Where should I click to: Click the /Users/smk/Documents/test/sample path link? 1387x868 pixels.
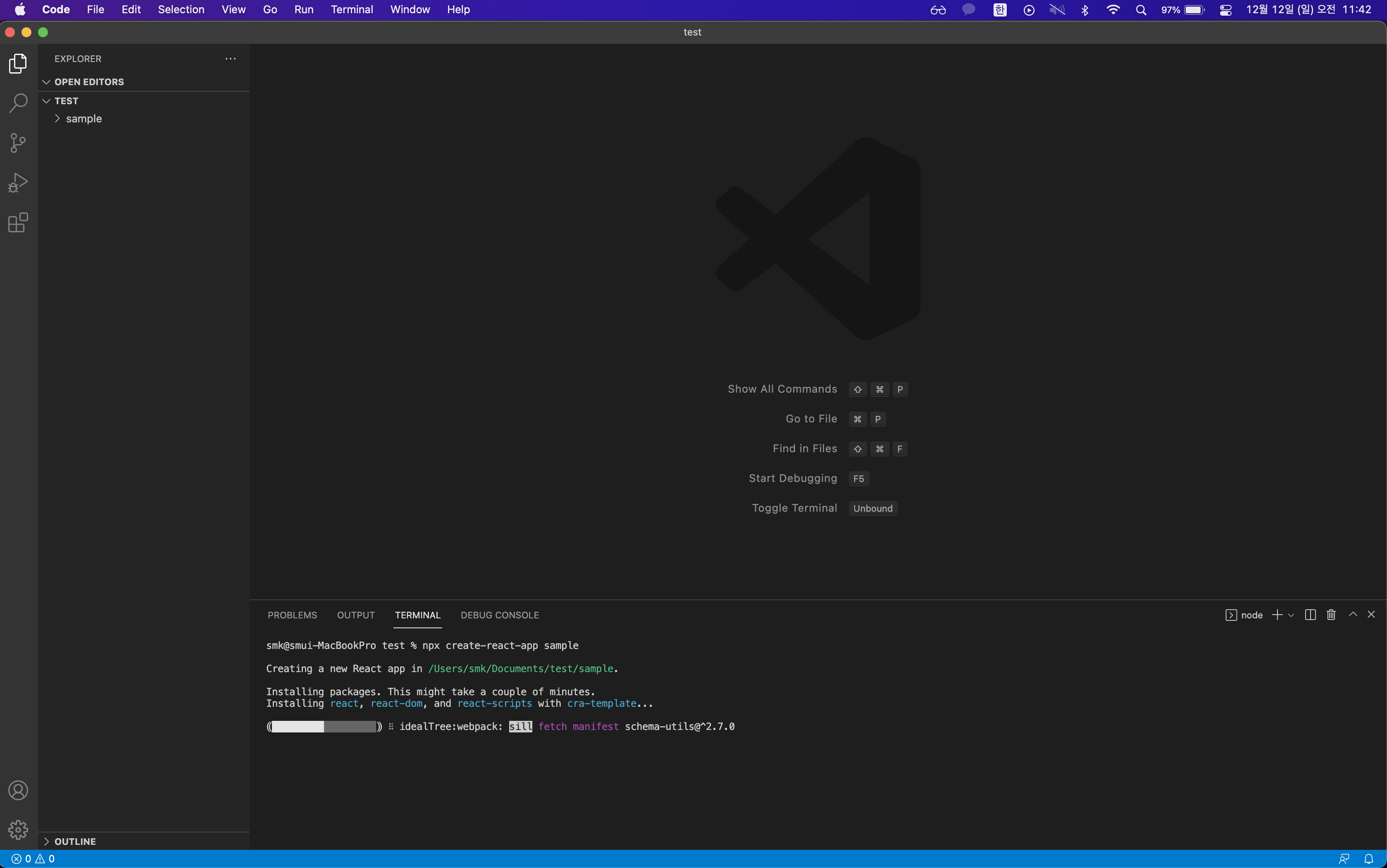pos(521,669)
